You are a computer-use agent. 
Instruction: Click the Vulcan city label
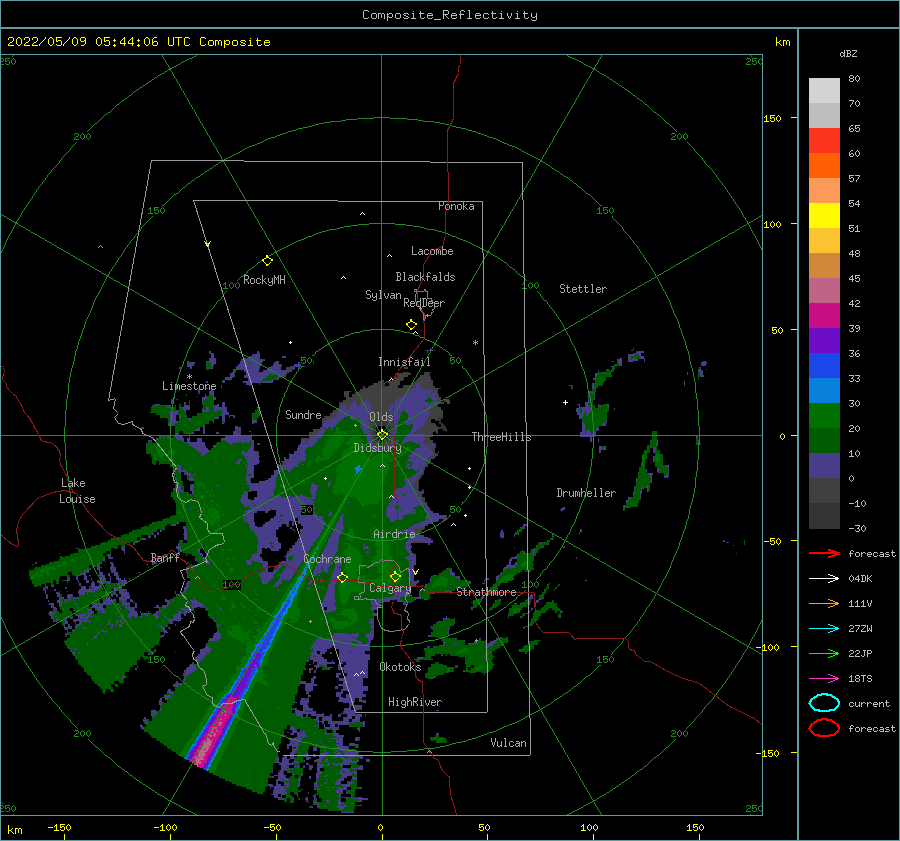point(509,743)
